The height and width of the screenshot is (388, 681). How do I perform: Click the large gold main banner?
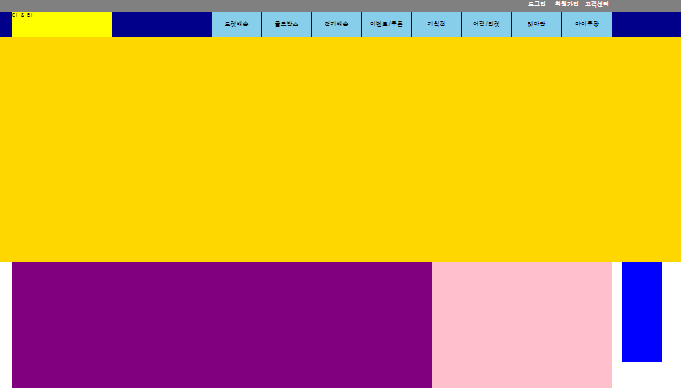[x=340, y=149]
